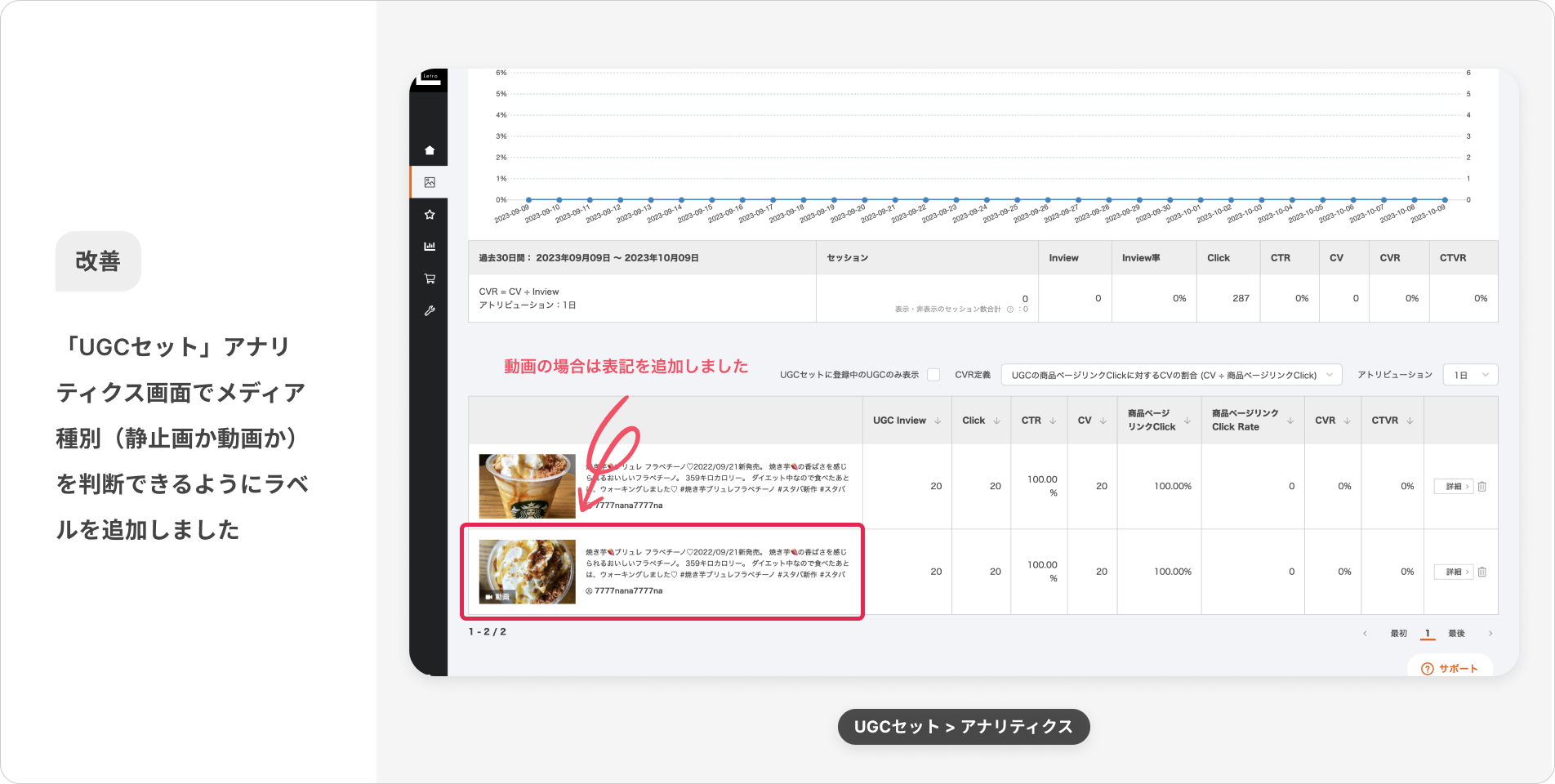Open the home icon in the sidebar
The height and width of the screenshot is (784, 1555).
point(430,150)
